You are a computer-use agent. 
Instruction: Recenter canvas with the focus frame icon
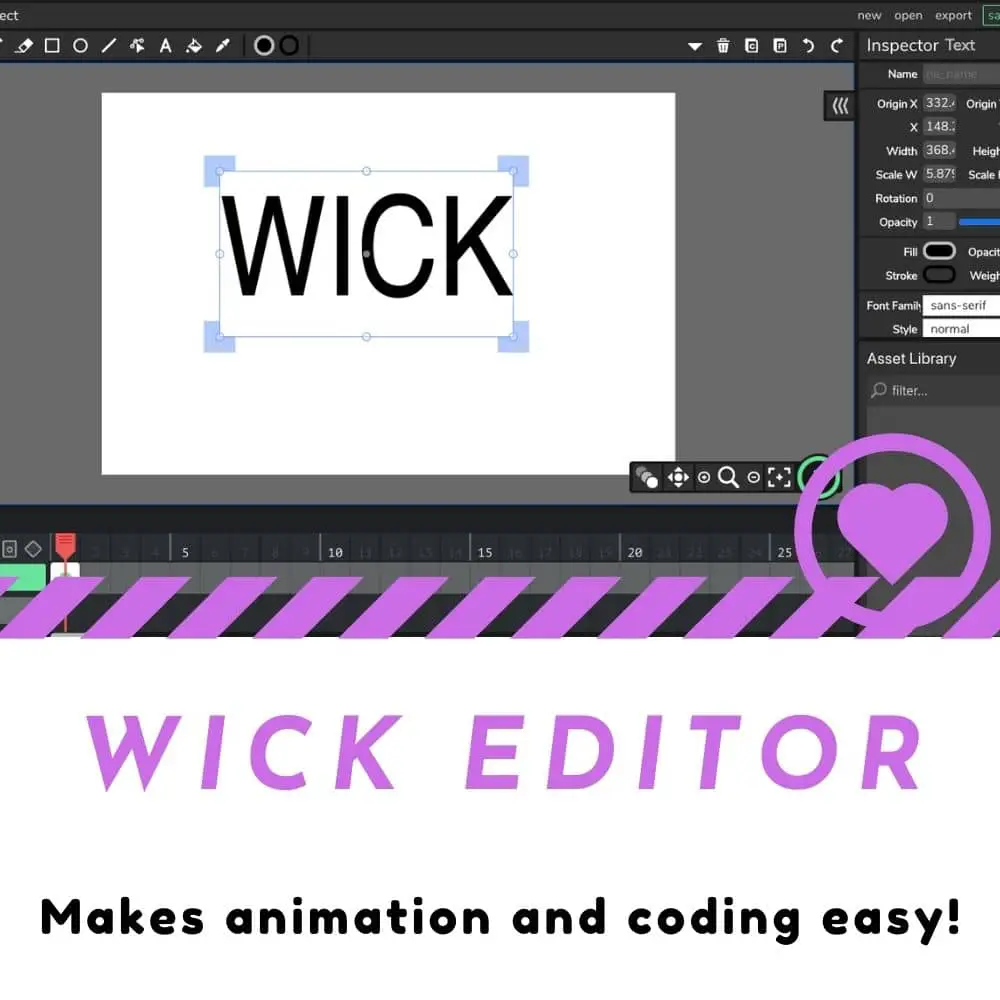click(778, 478)
